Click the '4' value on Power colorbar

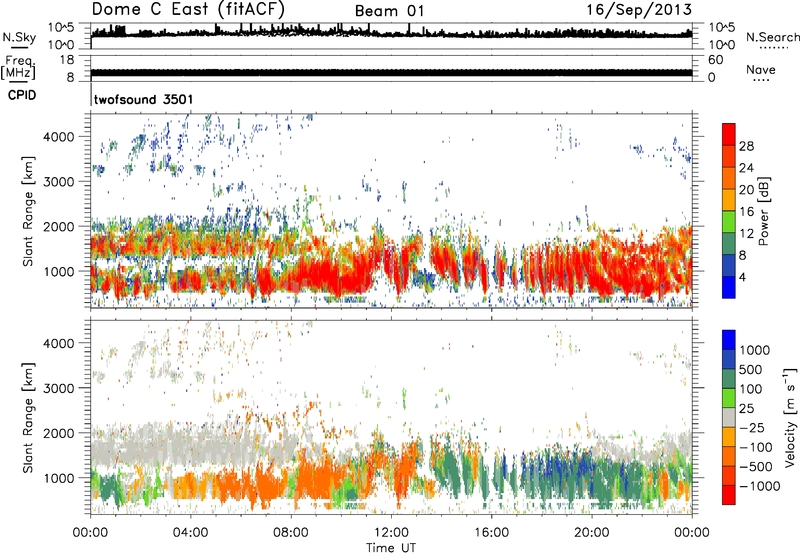pyautogui.click(x=742, y=277)
